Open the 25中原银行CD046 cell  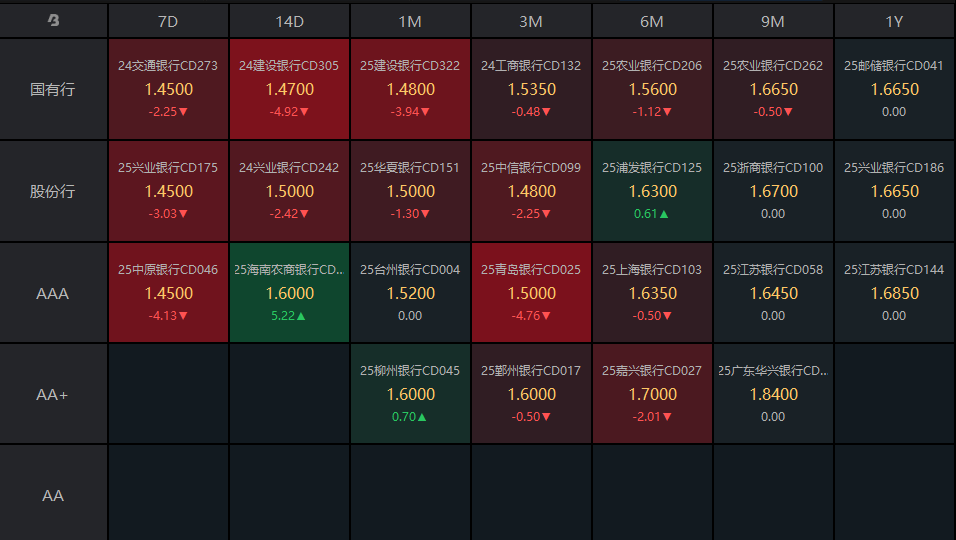coord(168,293)
